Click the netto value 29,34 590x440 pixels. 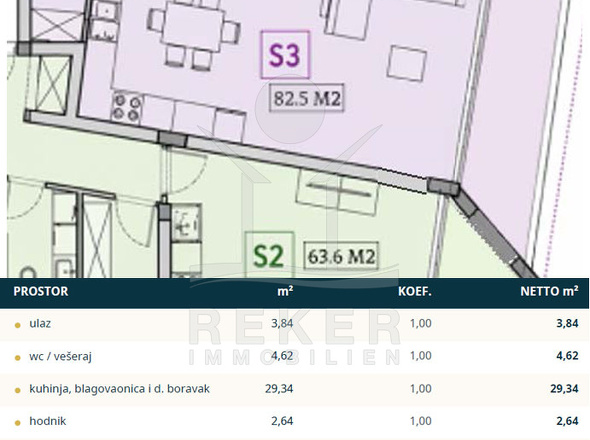[x=564, y=389]
